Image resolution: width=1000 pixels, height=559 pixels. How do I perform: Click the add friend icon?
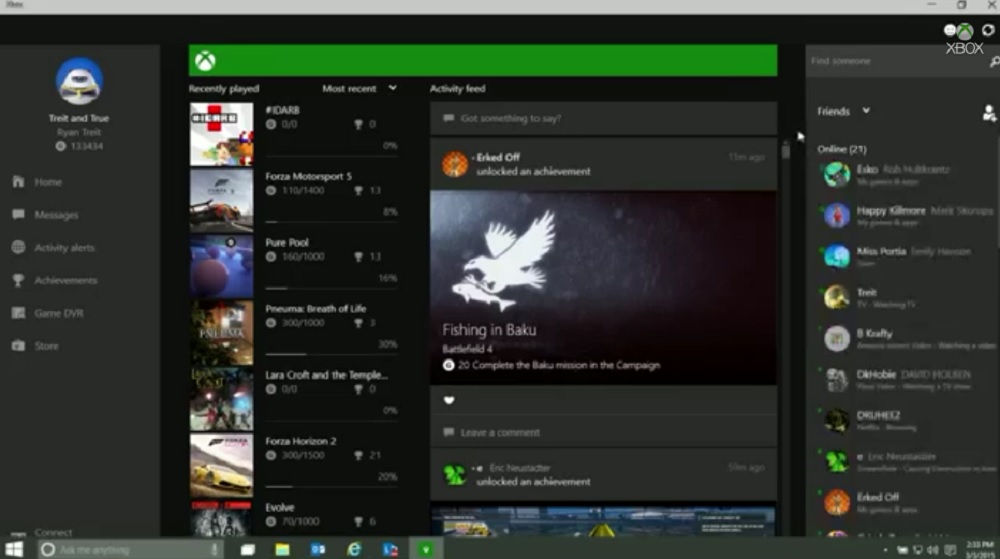[x=989, y=113]
